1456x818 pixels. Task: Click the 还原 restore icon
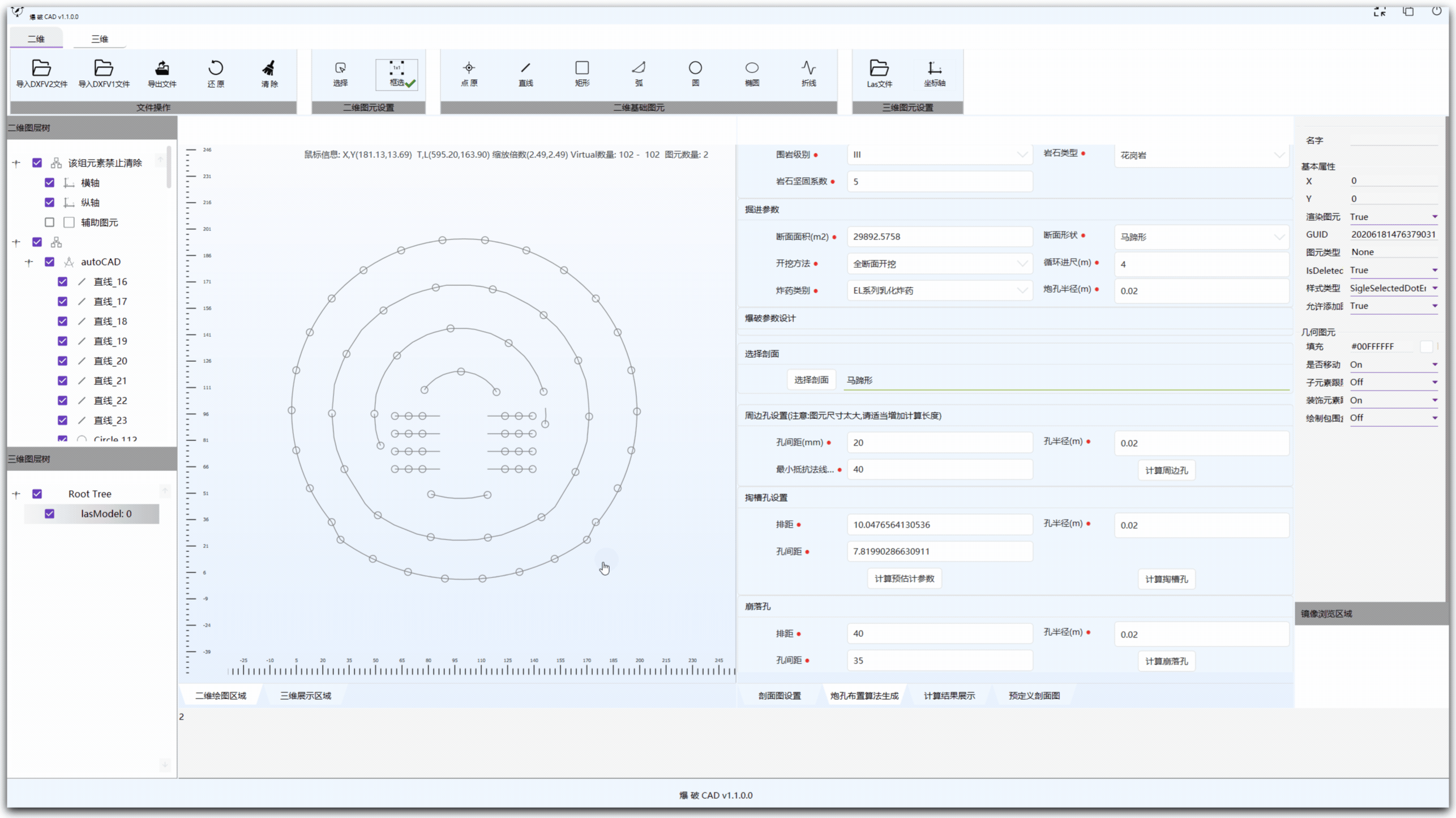(x=216, y=68)
